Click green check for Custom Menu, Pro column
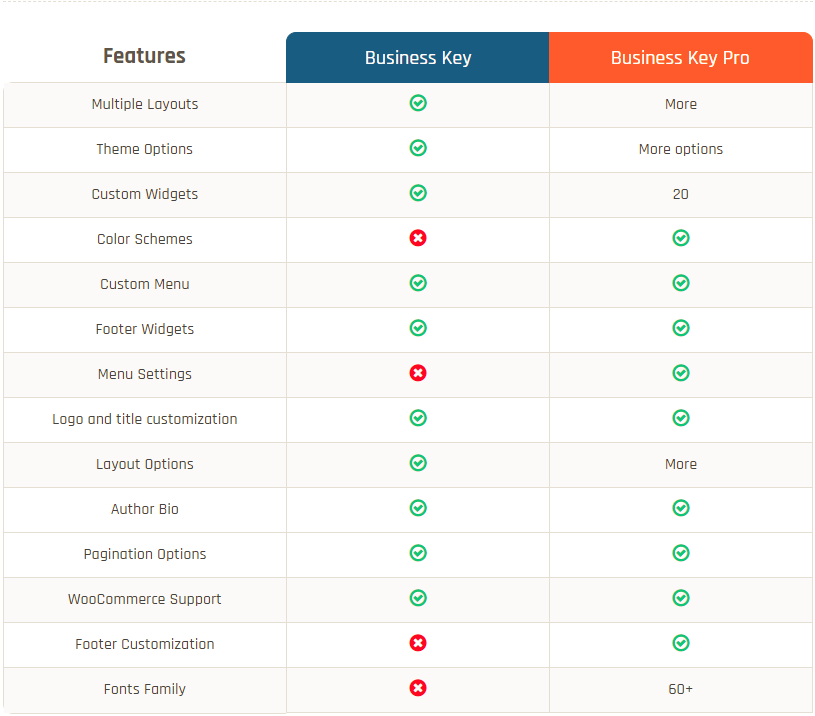The image size is (815, 716). [681, 283]
